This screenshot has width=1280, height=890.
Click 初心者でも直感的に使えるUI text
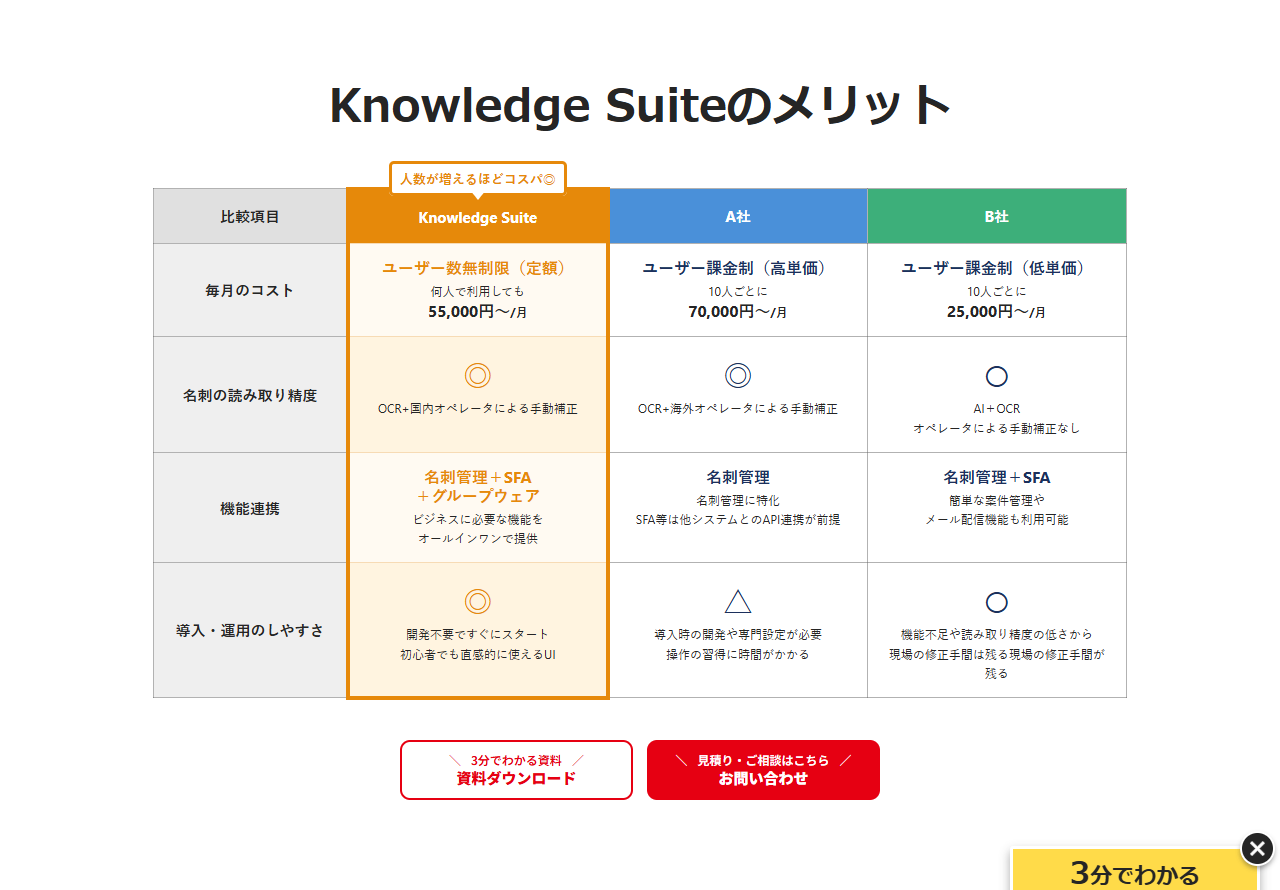tap(478, 654)
